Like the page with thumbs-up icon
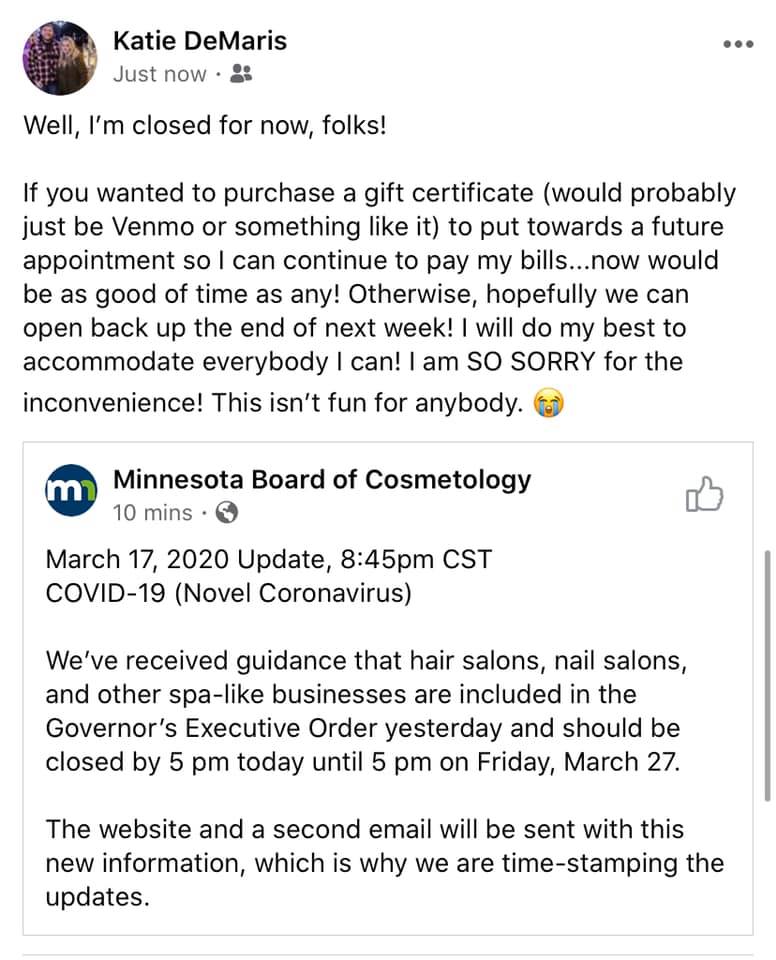 [x=704, y=494]
